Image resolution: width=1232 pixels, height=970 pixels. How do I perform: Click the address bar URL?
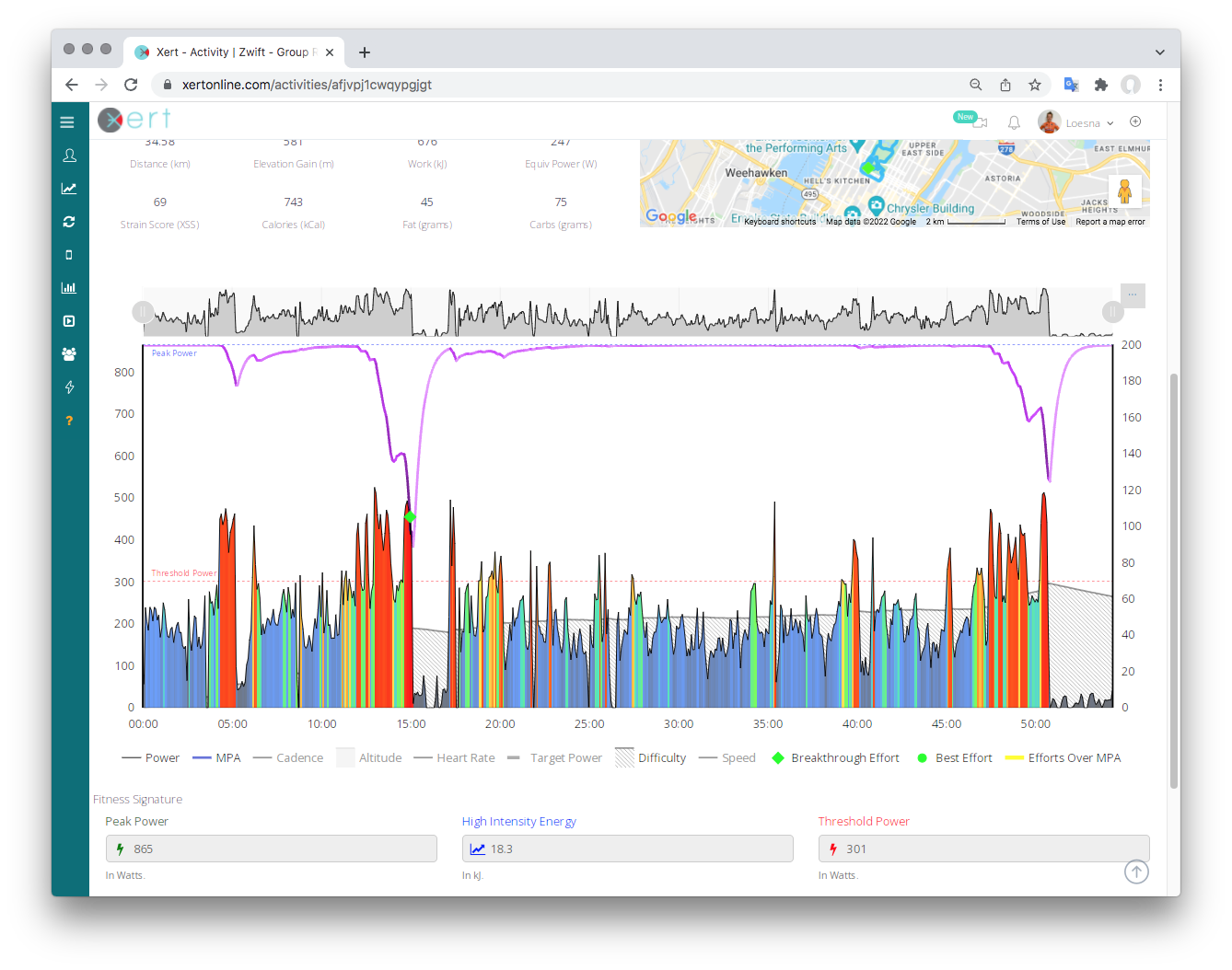(307, 85)
